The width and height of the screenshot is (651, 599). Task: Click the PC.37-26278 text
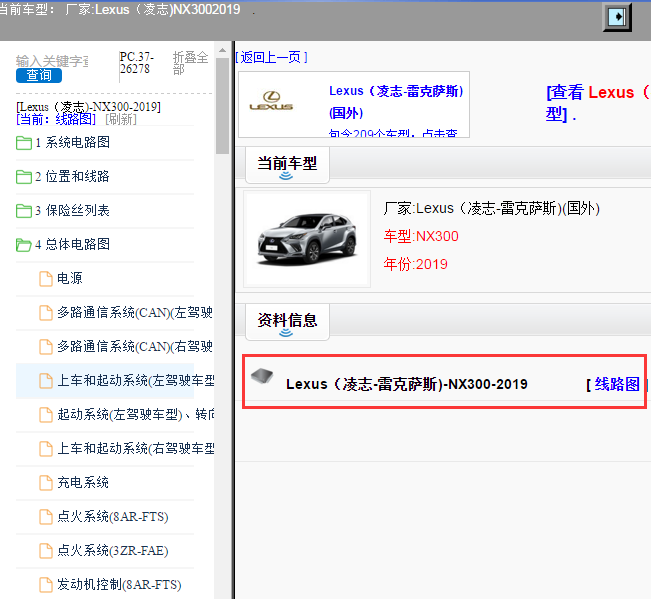click(137, 63)
